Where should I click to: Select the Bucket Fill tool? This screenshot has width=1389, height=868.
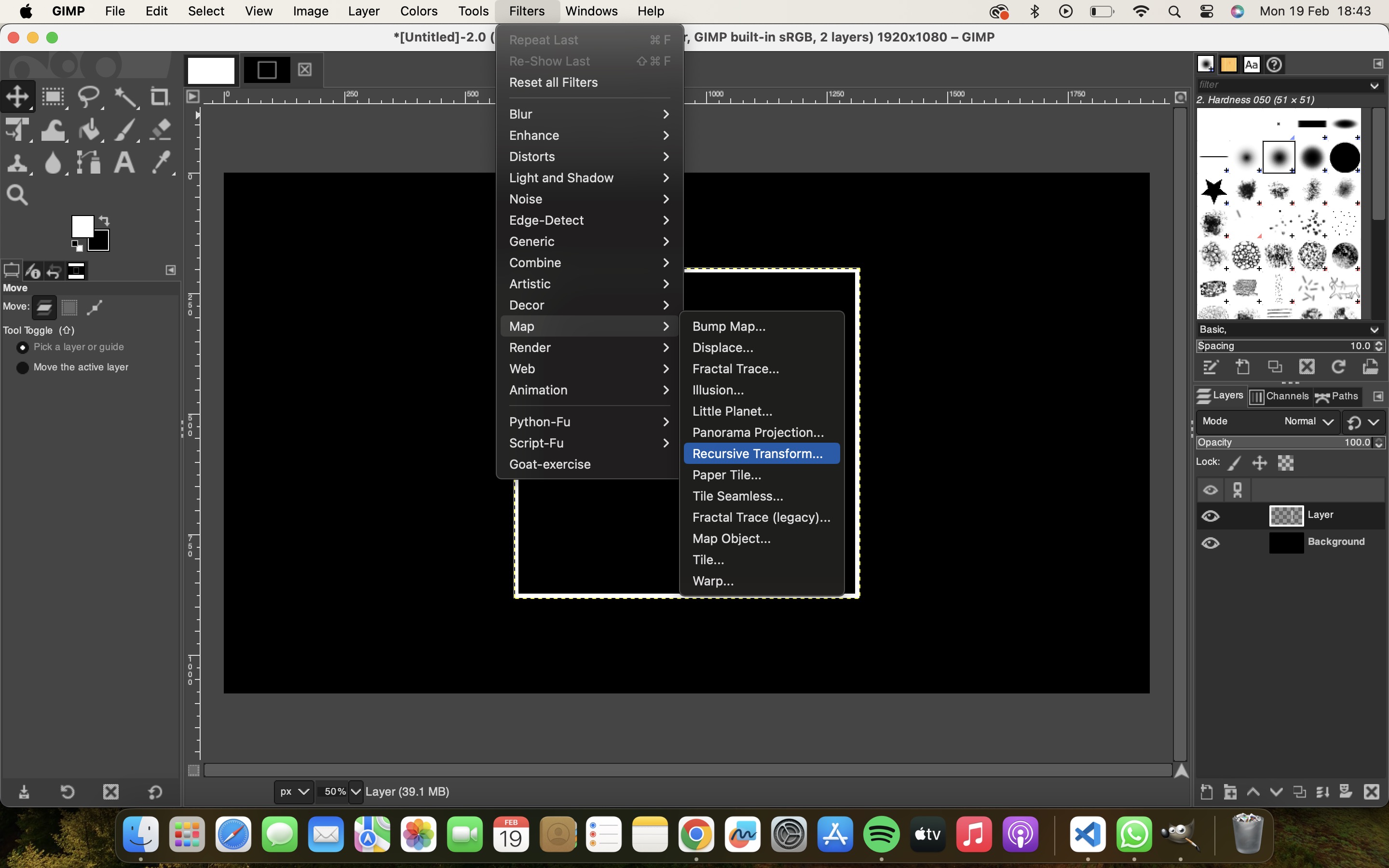click(x=89, y=130)
